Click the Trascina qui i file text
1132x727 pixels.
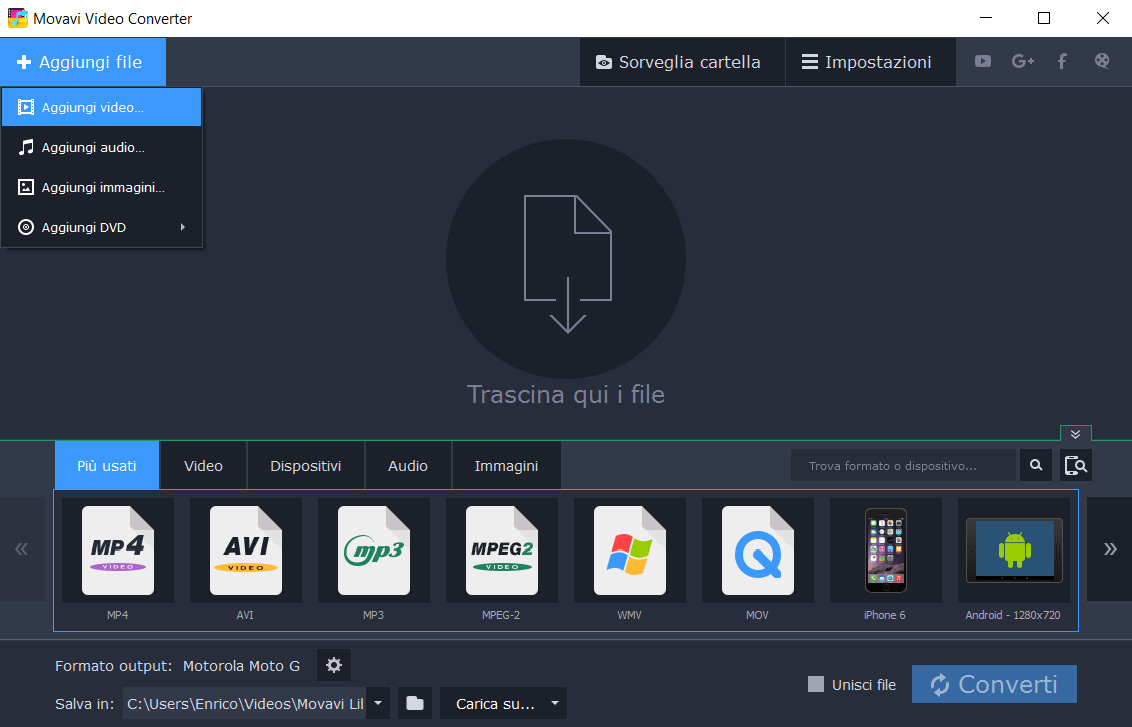pos(566,395)
